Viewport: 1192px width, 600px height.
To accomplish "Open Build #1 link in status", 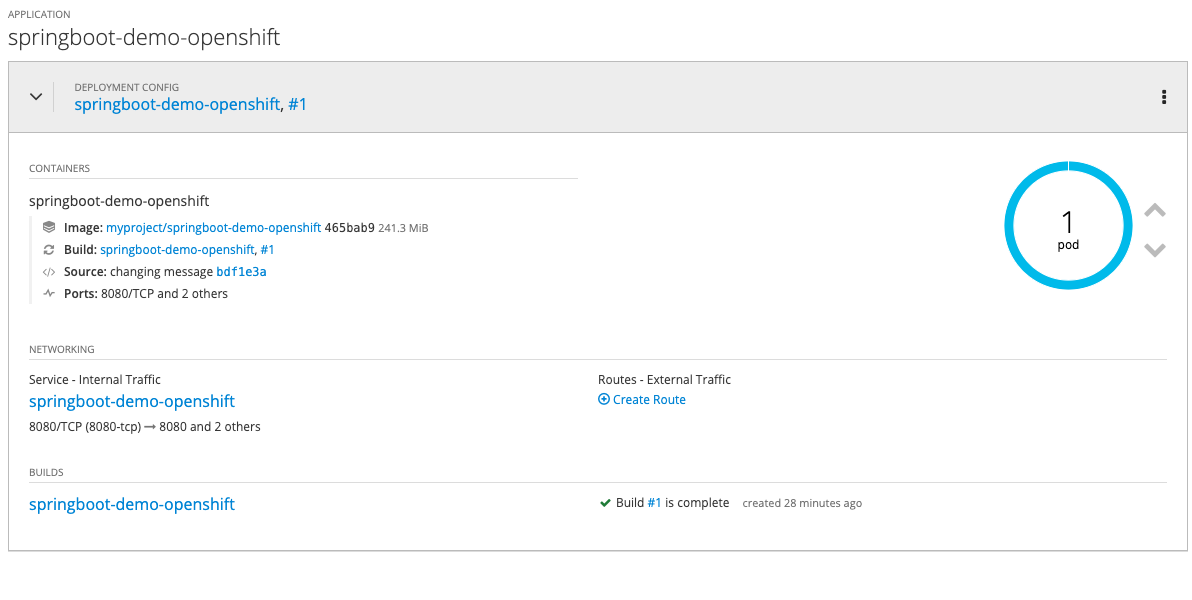I will 654,503.
